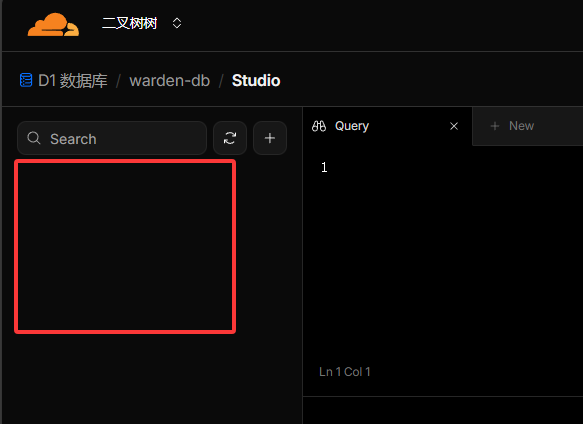Click the blue D1 database icon
Image resolution: width=583 pixels, height=424 pixels.
tap(26, 80)
